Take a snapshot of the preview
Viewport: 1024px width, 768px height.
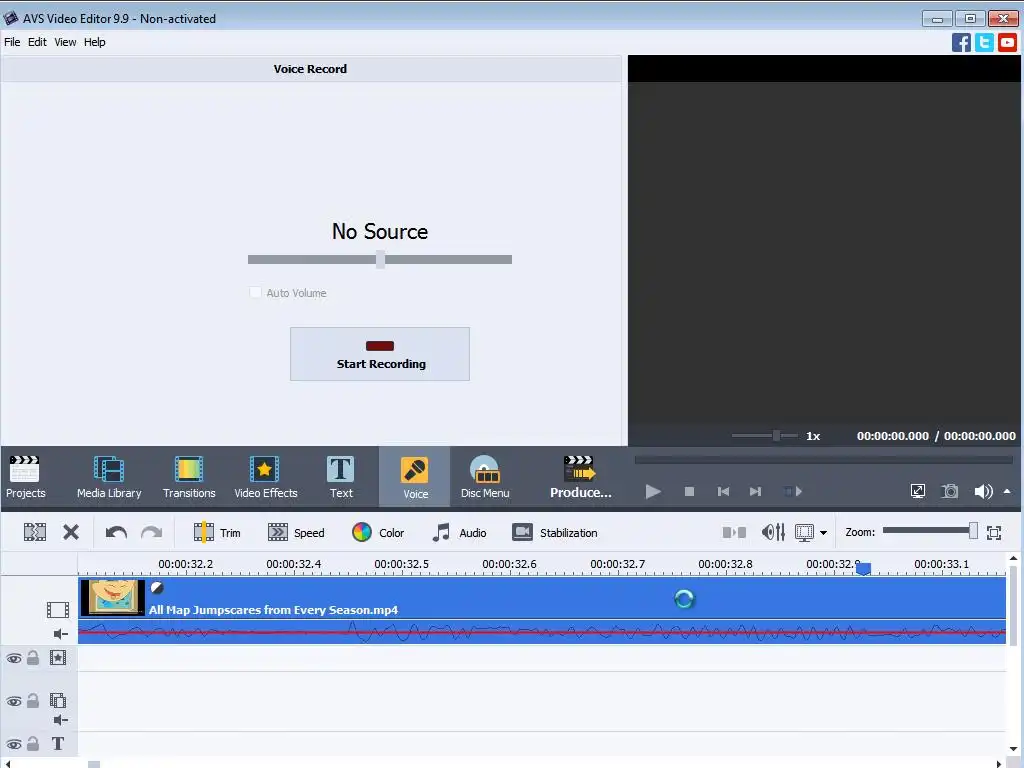point(950,491)
